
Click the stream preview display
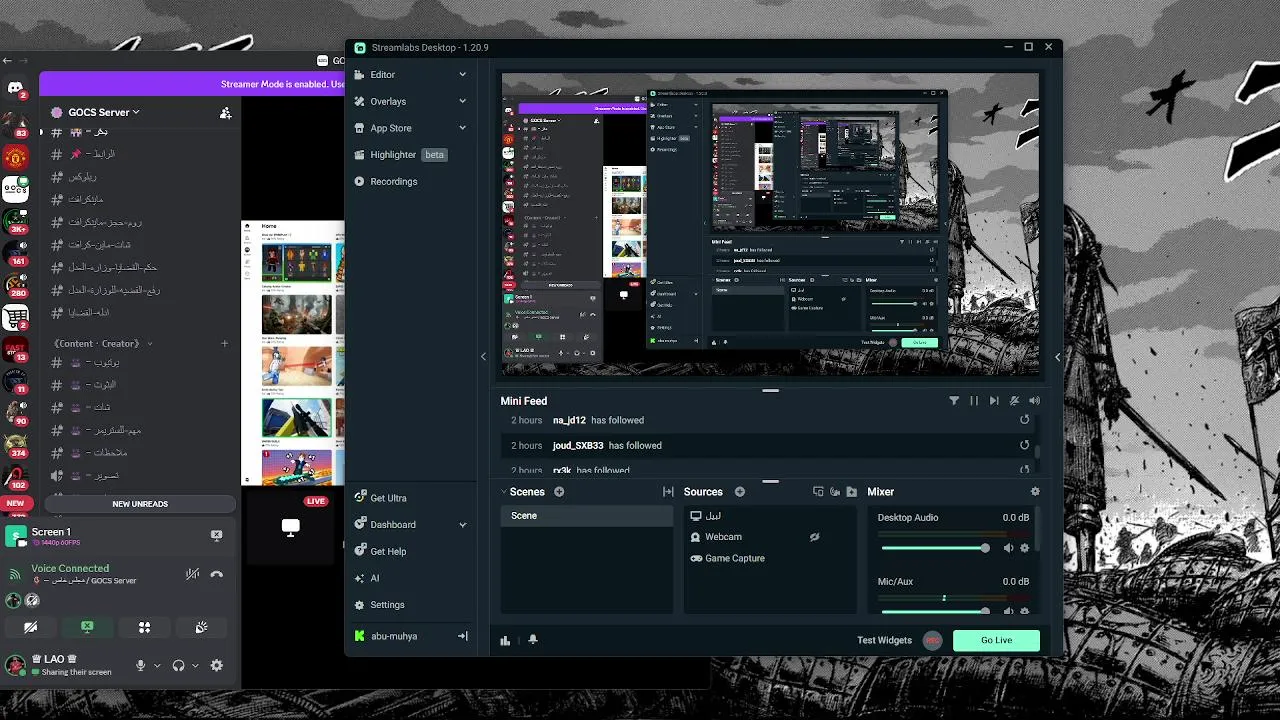pos(770,224)
